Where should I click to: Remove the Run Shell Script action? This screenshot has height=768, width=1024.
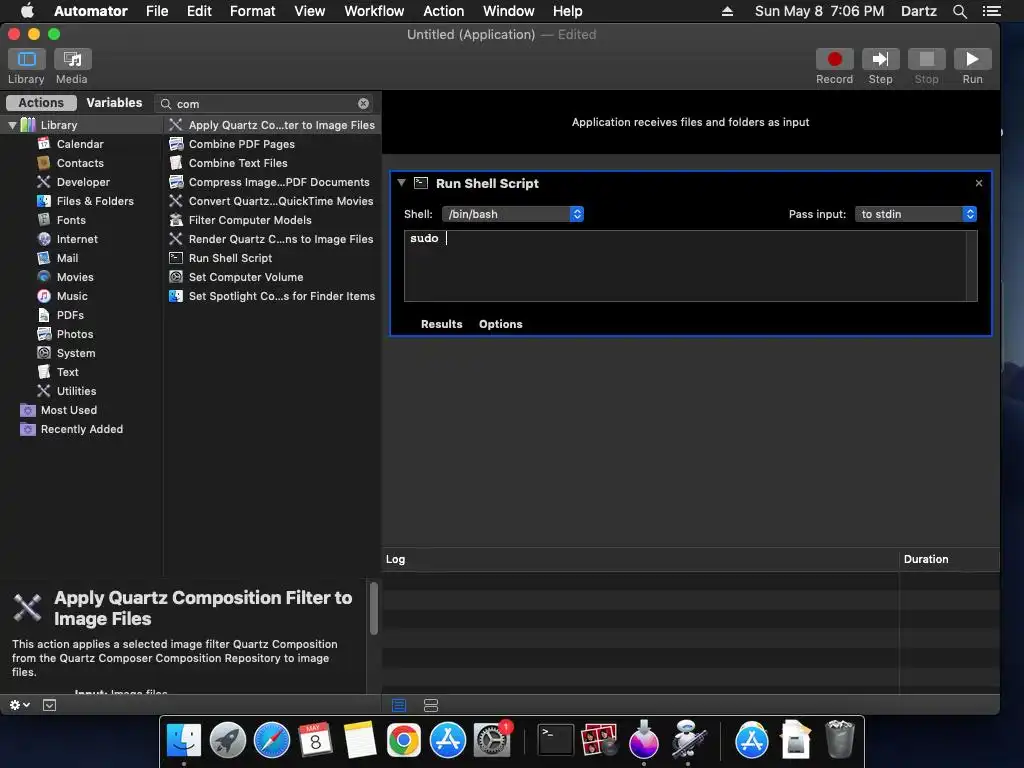pyautogui.click(x=978, y=183)
